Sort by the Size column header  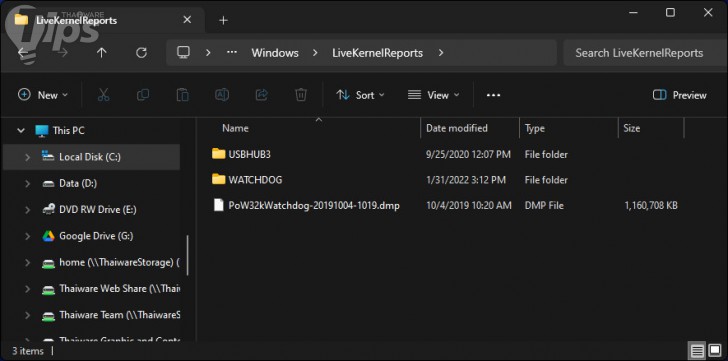[631, 128]
